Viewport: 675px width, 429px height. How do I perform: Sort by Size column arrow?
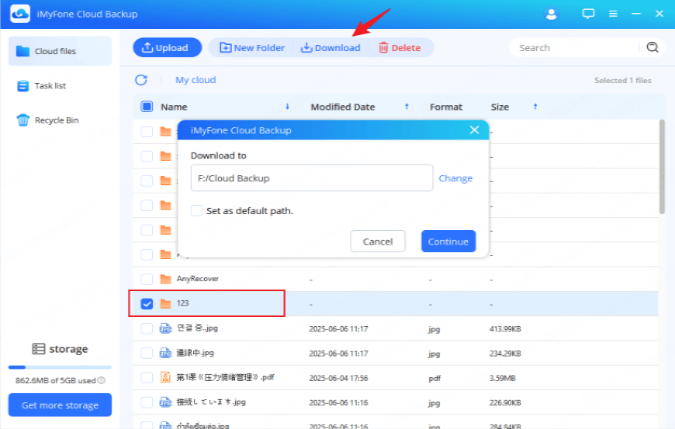tap(535, 106)
